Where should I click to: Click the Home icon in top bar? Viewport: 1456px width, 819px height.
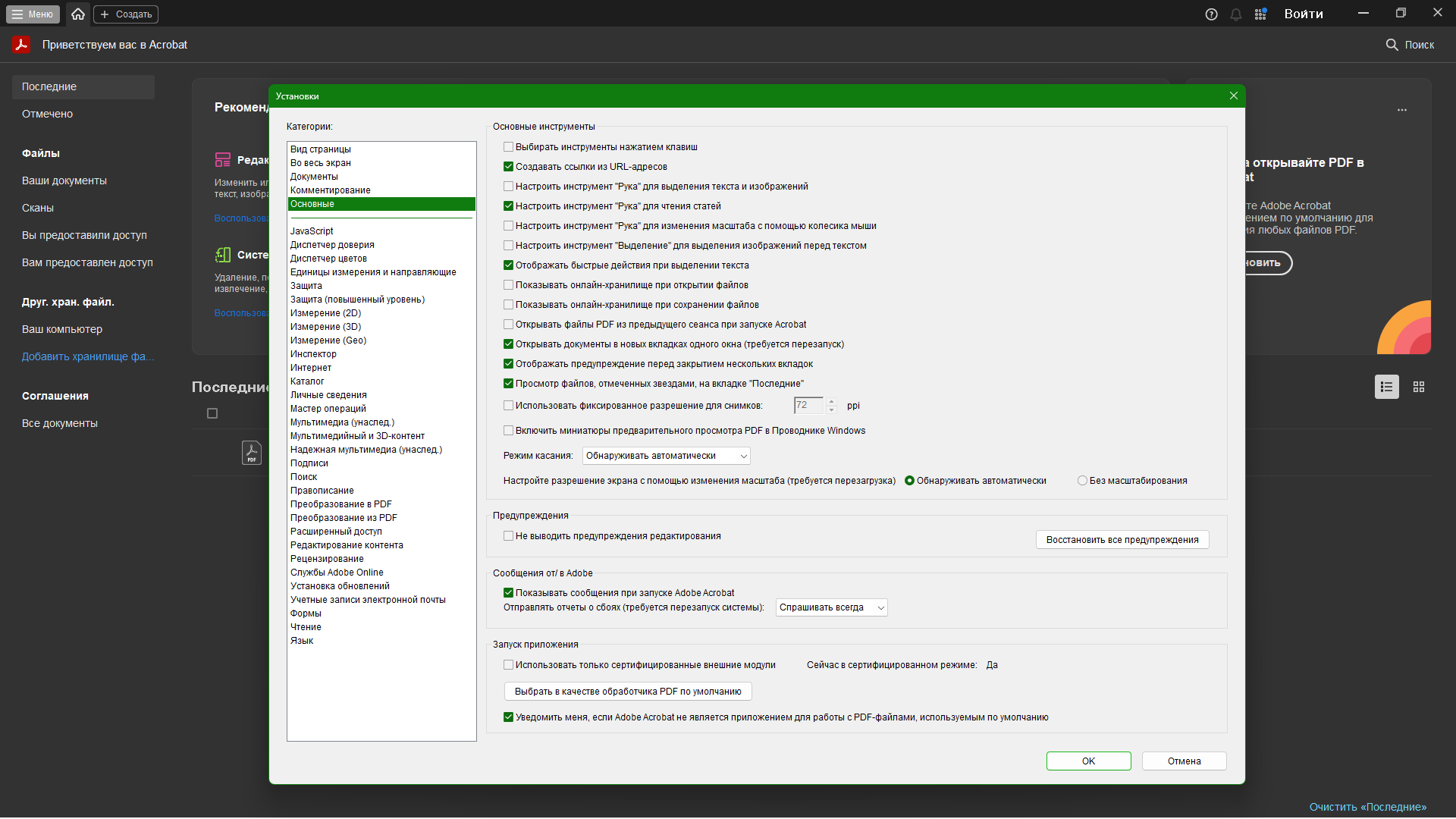tap(78, 14)
